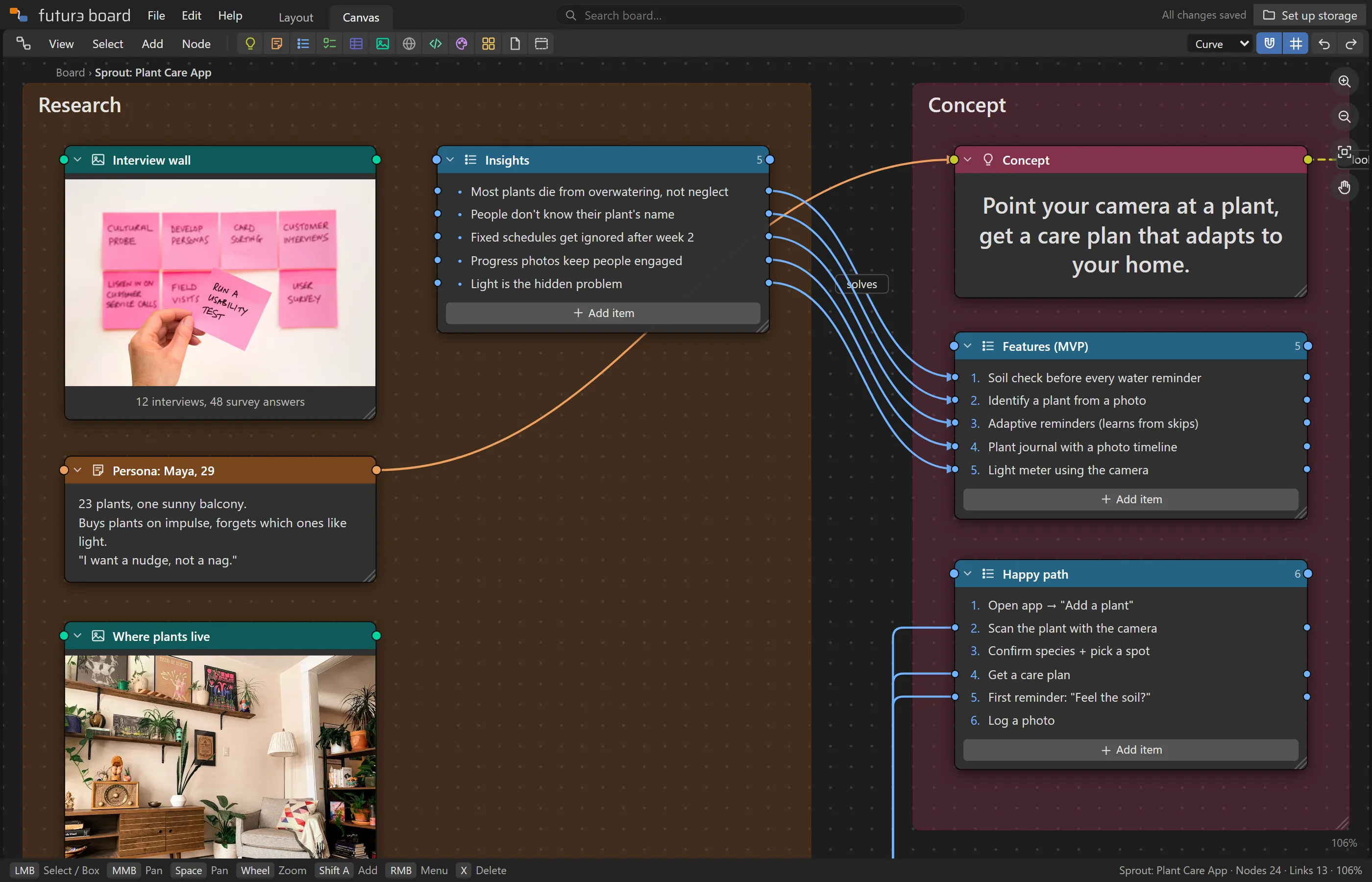Click Add item in Features (MVP)
1372x882 pixels.
coord(1130,499)
